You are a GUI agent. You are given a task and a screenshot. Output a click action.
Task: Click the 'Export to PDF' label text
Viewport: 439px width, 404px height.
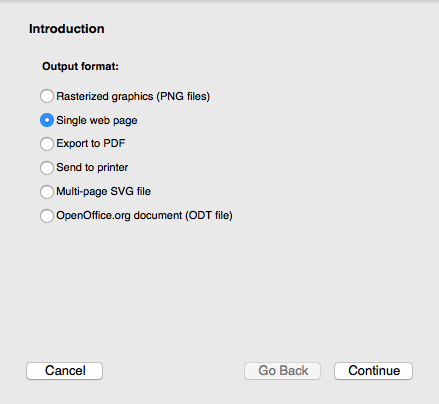pyautogui.click(x=91, y=143)
